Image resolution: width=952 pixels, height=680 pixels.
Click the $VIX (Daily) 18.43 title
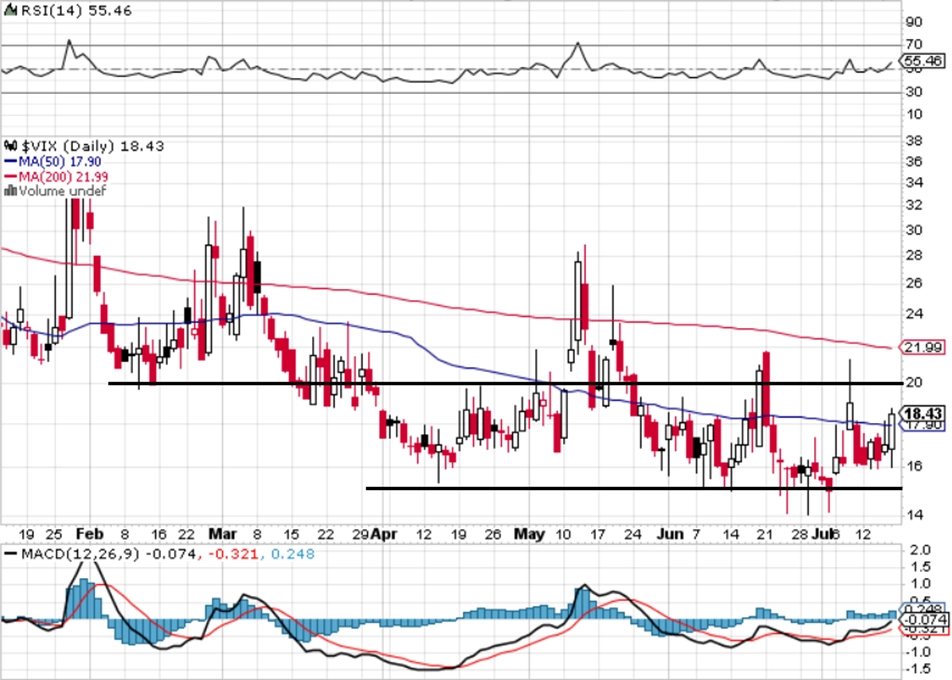pos(92,146)
